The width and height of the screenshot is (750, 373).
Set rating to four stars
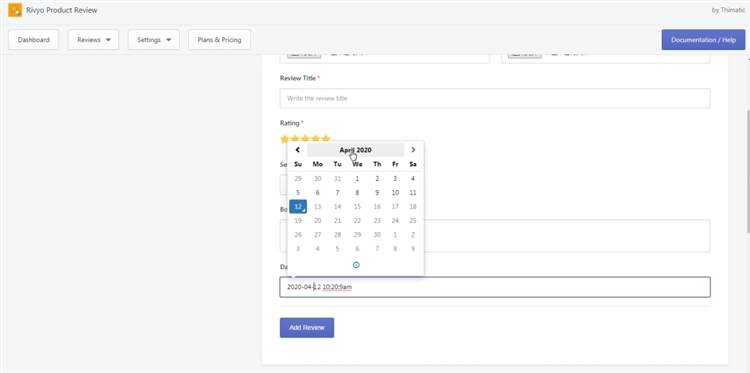point(316,139)
